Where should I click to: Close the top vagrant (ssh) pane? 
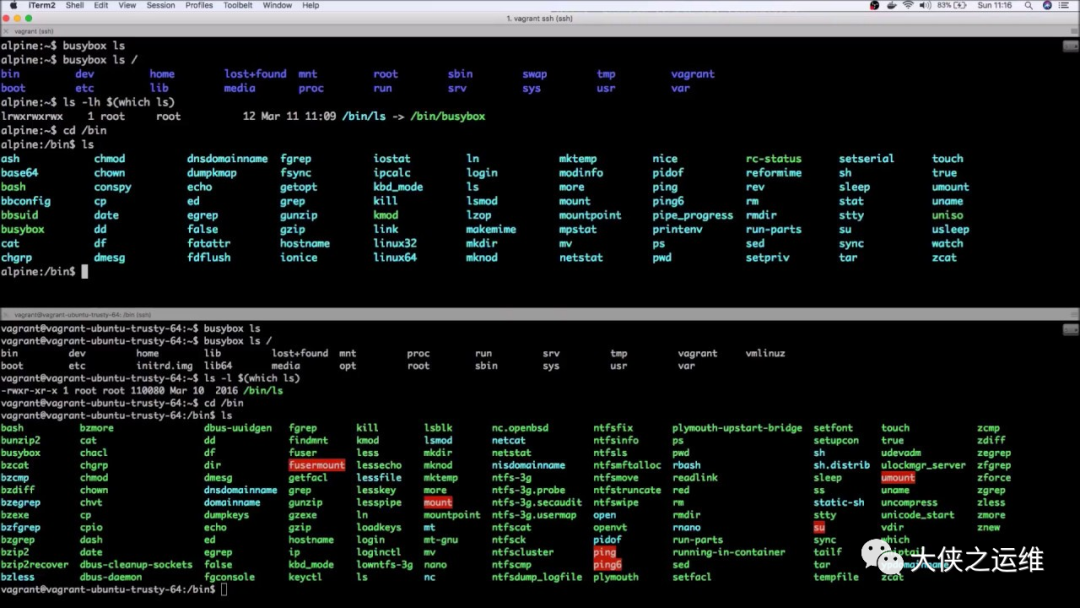click(x=6, y=31)
